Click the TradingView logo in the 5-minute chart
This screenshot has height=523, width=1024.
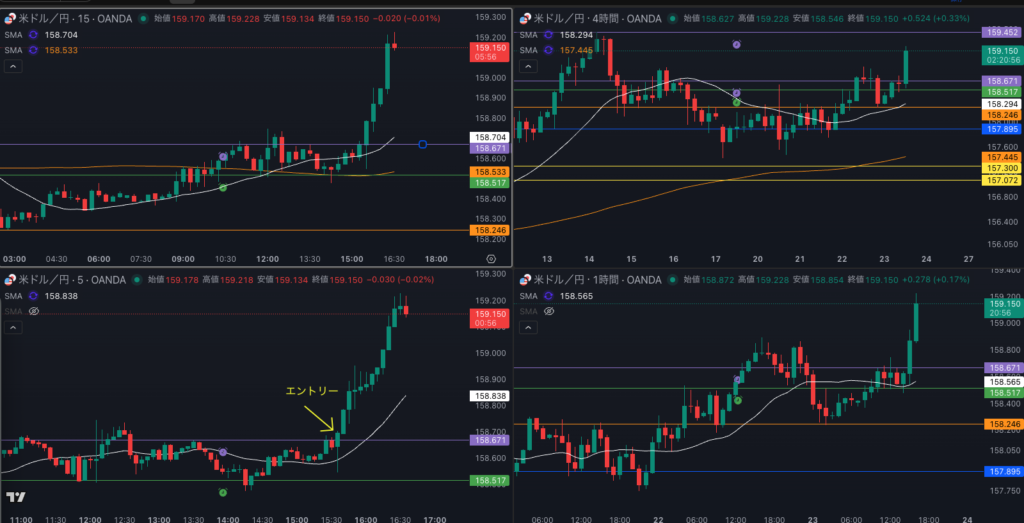point(15,497)
